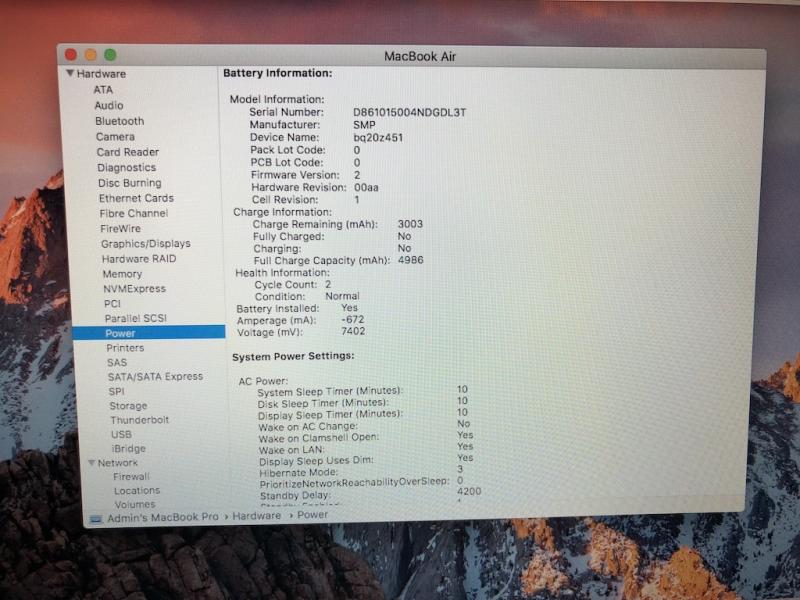Viewport: 800px width, 600px height.
Task: Select the battery serial number value
Action: coord(409,113)
